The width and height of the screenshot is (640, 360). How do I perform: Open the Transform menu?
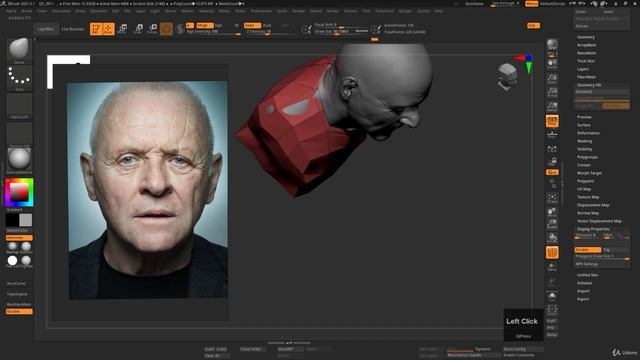coord(384,11)
